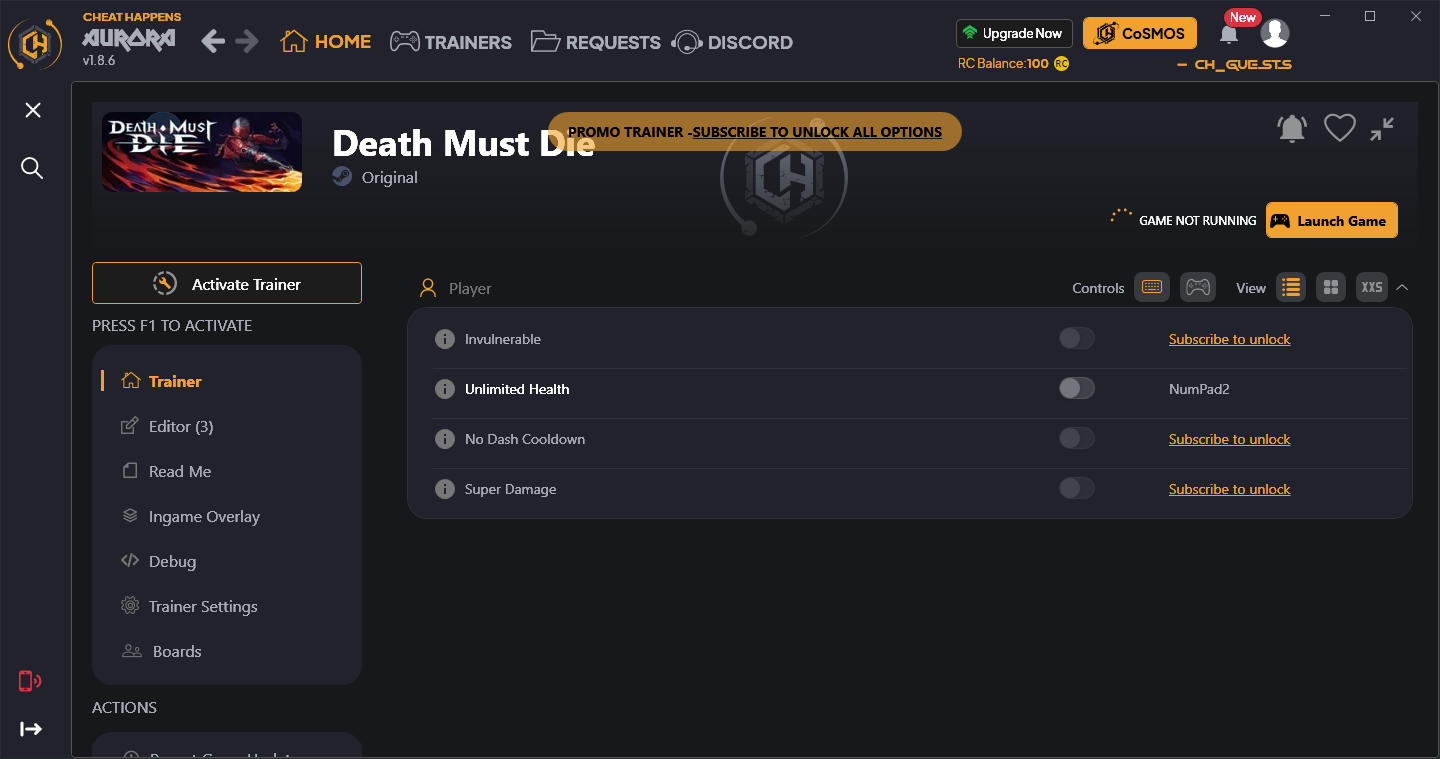Open the search panel in the sidebar
Screen dimensions: 1440x759
point(32,168)
